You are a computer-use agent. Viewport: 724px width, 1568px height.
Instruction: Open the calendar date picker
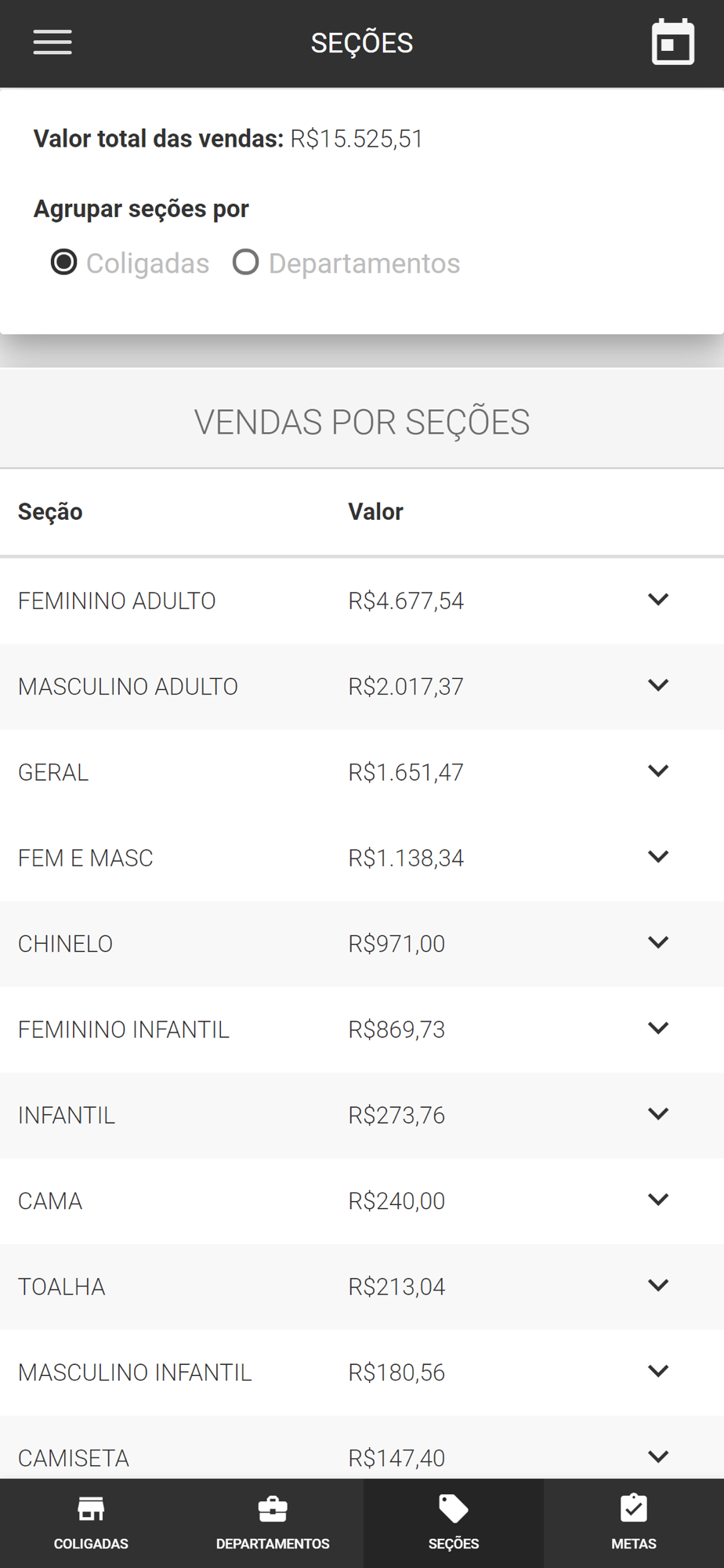[672, 42]
